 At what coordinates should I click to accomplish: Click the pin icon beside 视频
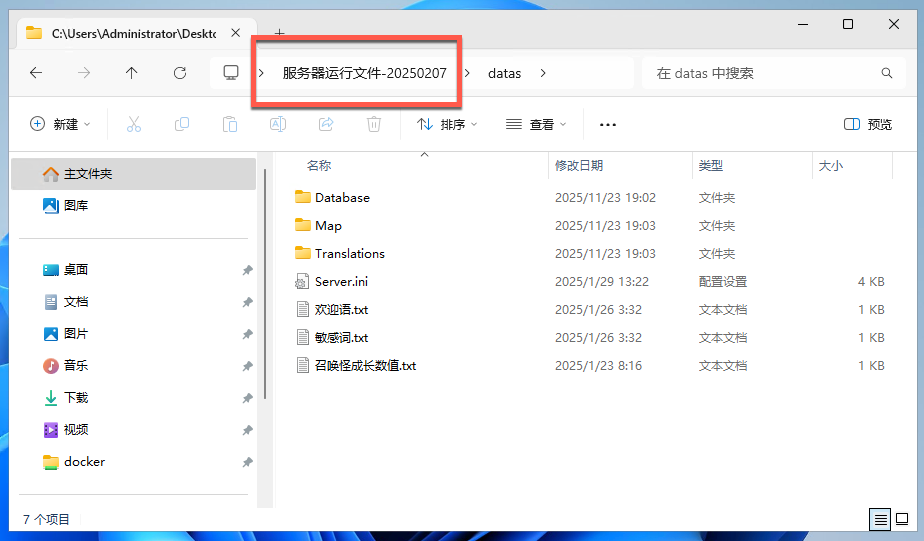coord(248,430)
